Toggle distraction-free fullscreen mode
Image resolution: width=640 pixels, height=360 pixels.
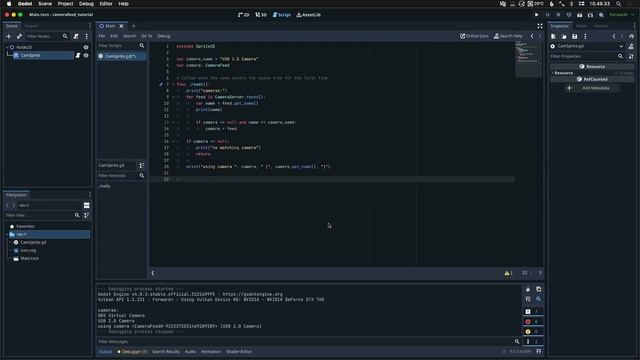540,26
